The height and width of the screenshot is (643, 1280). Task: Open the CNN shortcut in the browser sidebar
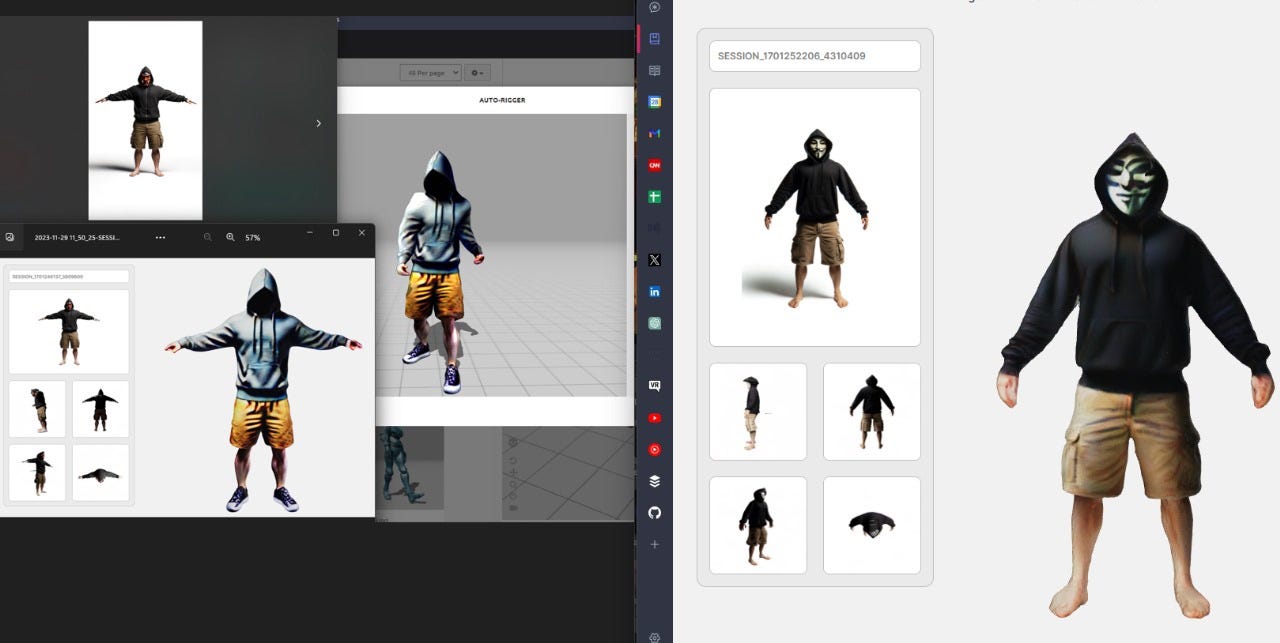pyautogui.click(x=655, y=165)
